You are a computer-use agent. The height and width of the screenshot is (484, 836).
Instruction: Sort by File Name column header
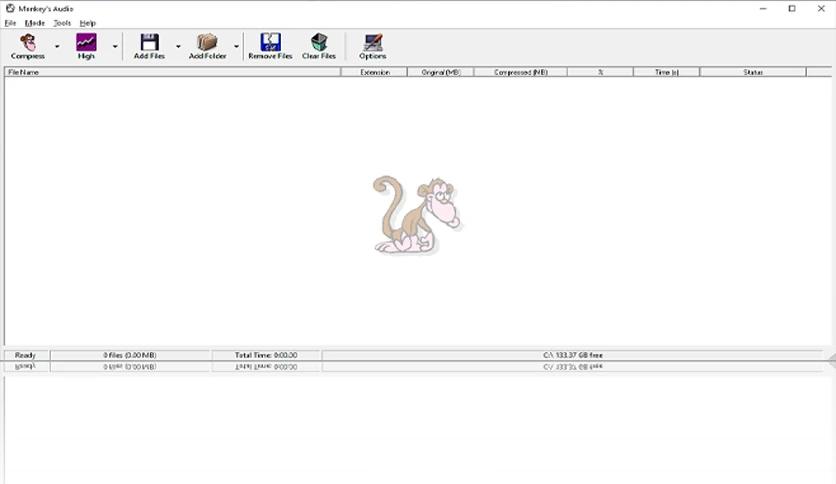[x=172, y=72]
